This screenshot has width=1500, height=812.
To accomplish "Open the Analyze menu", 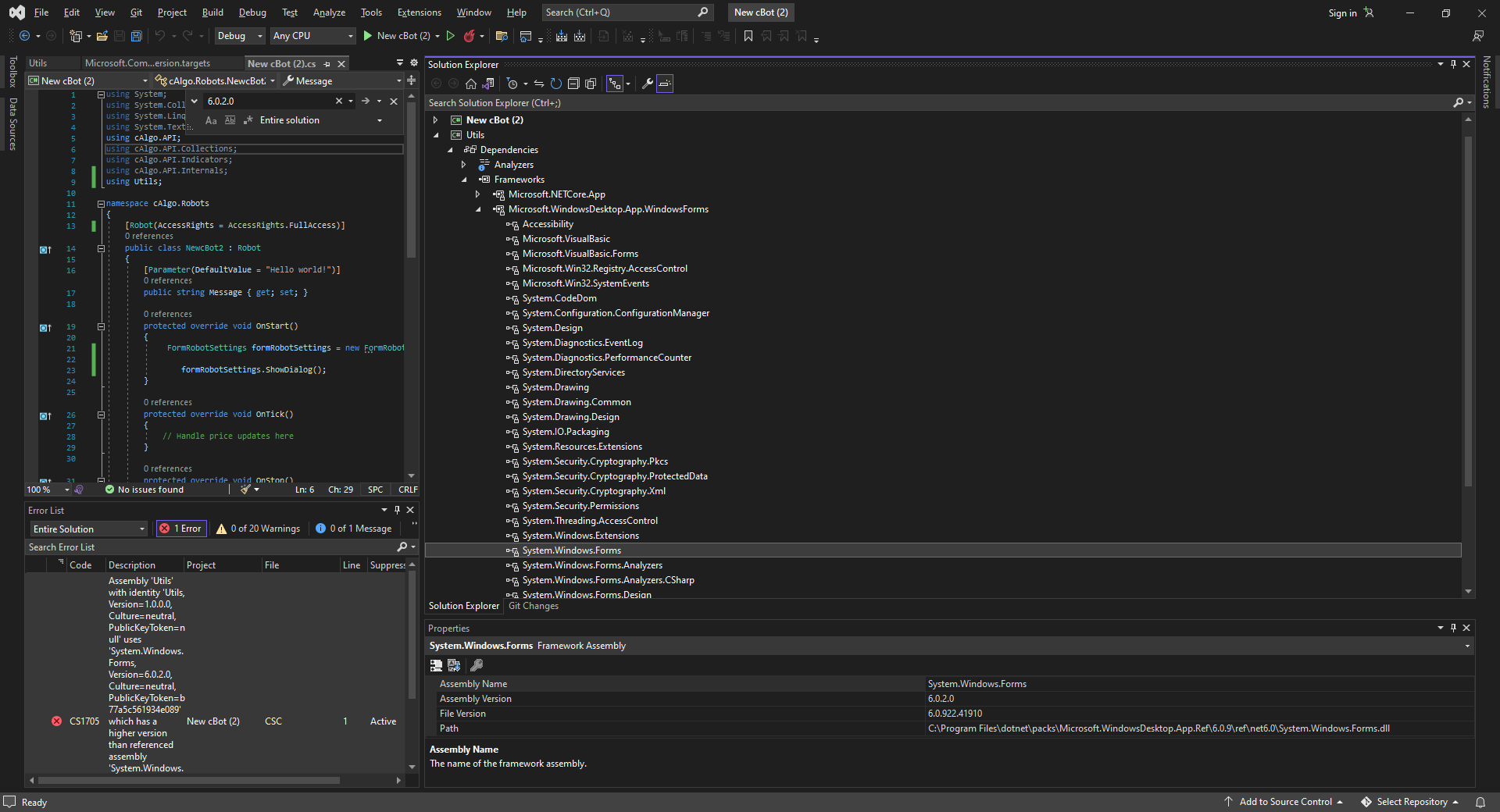I will tap(329, 12).
